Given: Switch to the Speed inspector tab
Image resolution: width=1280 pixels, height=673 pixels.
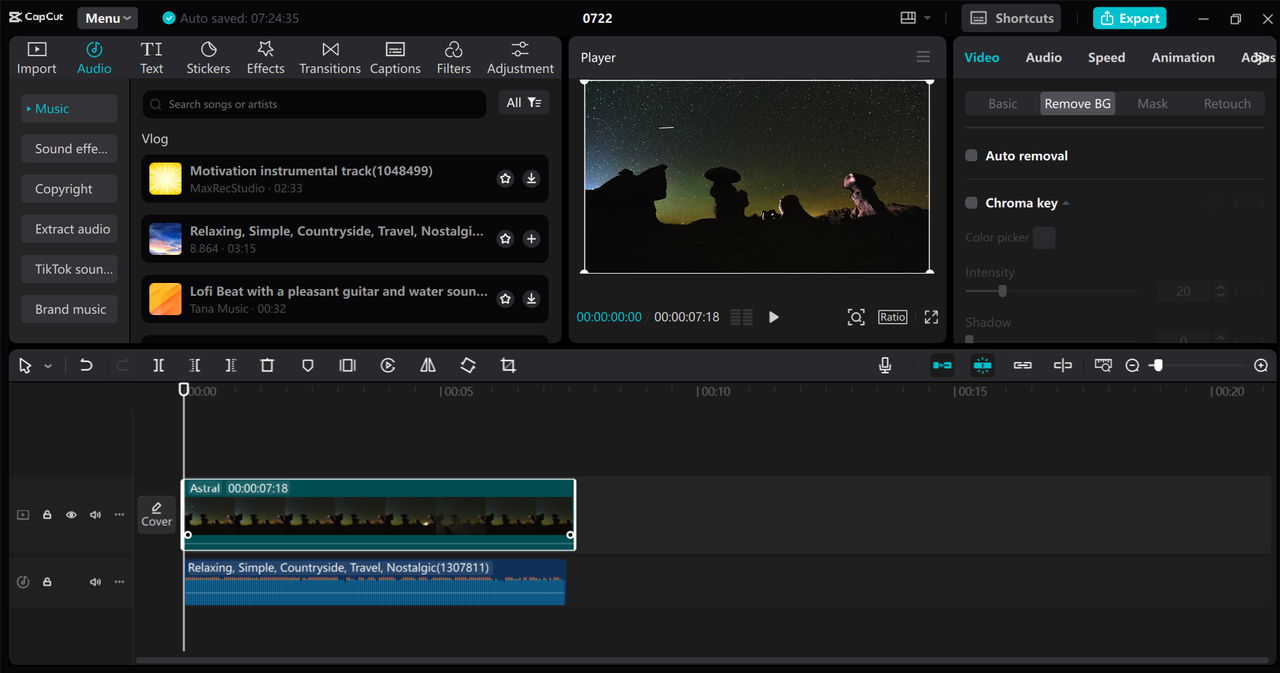Looking at the screenshot, I should pyautogui.click(x=1106, y=58).
